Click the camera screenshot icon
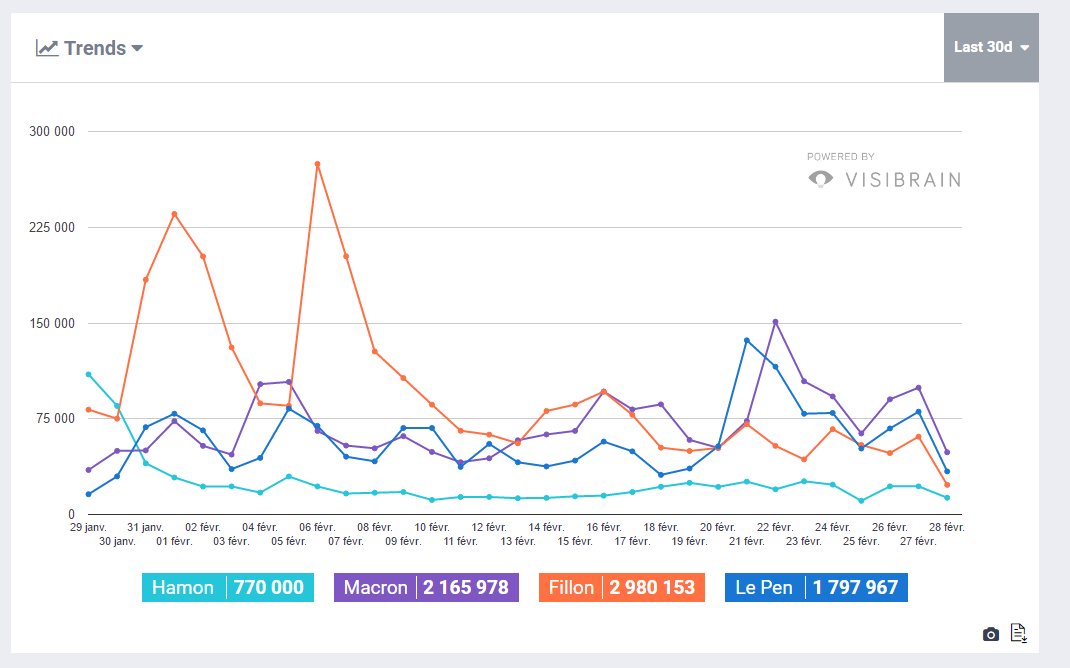This screenshot has height=668, width=1070. [x=990, y=635]
